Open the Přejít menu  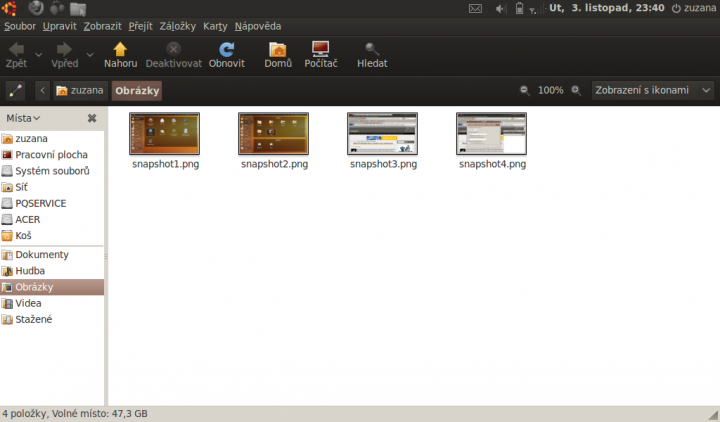141,26
